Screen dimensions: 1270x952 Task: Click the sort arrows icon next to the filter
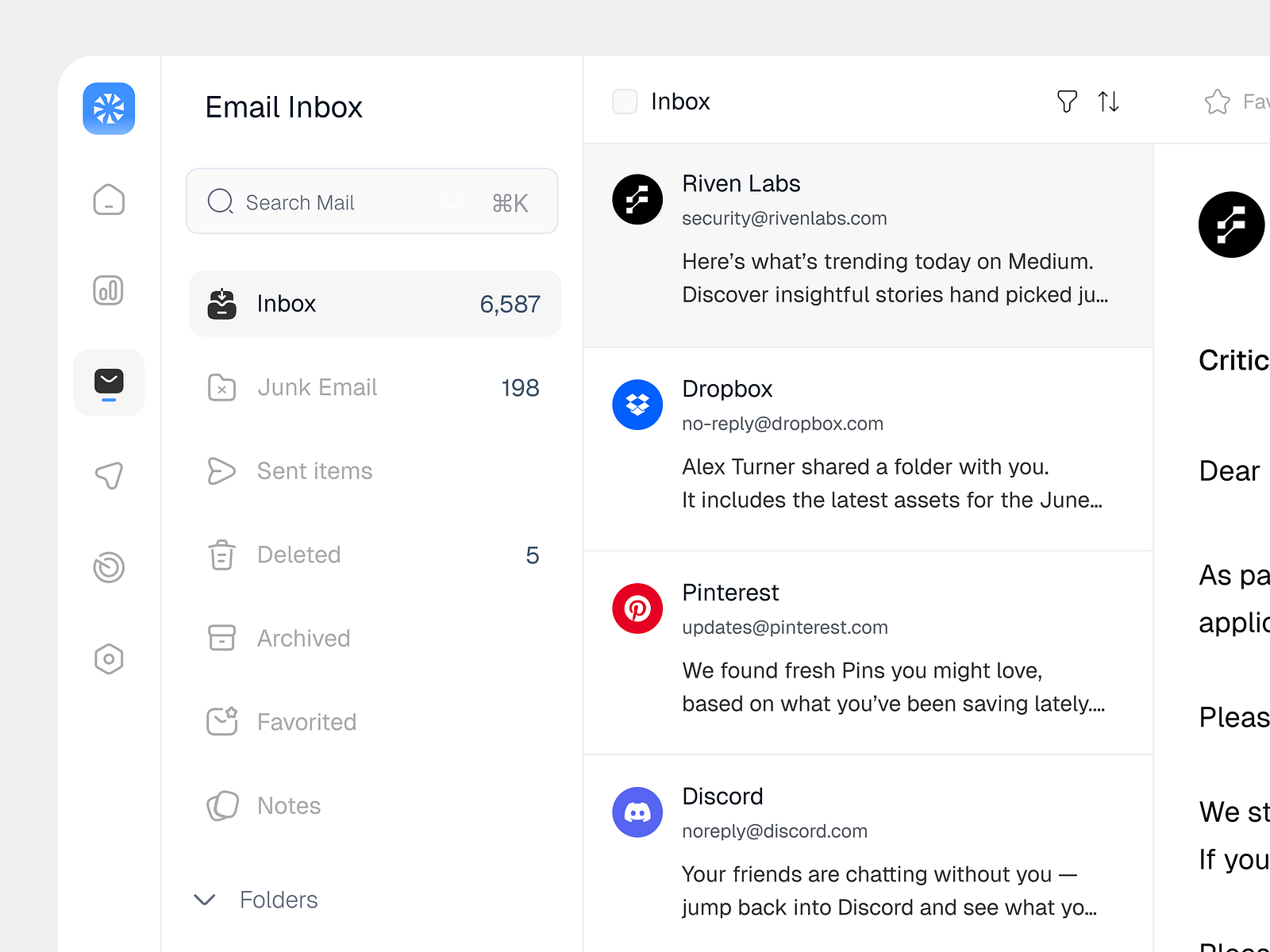(1108, 102)
